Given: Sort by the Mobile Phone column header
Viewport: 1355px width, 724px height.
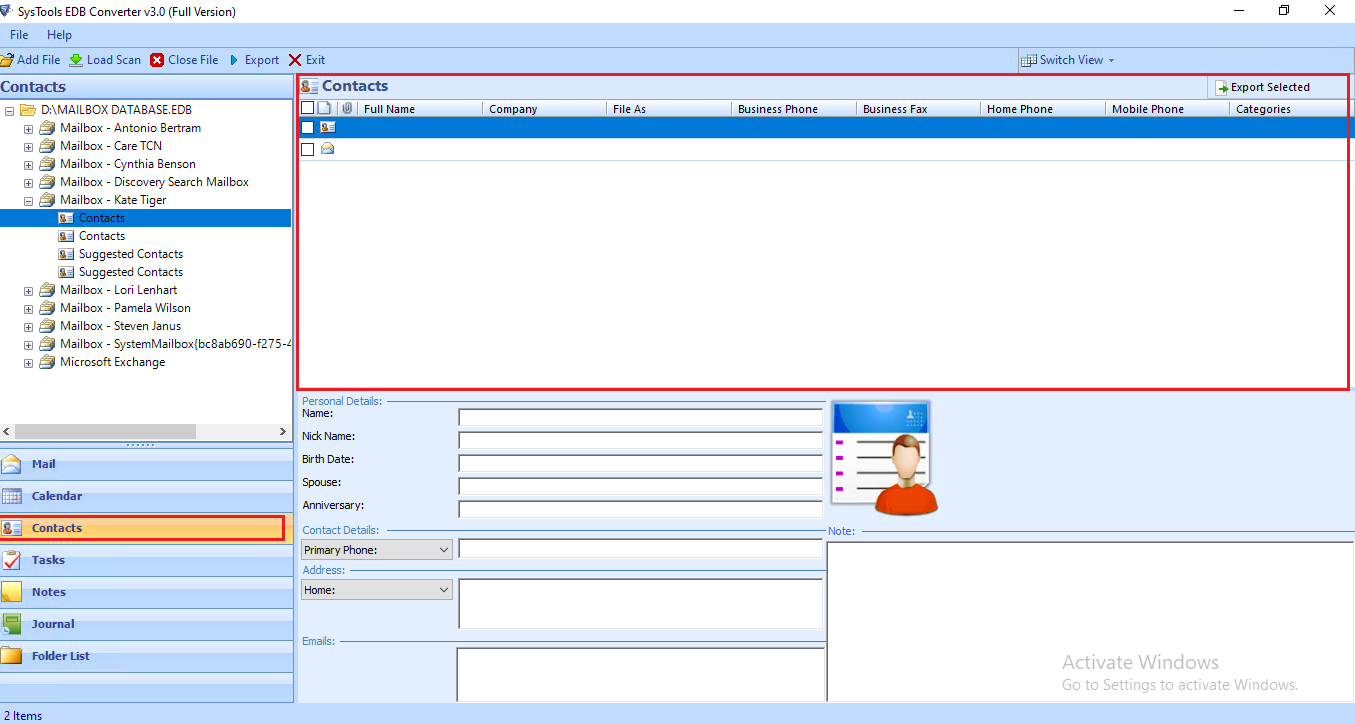Looking at the screenshot, I should click(x=1168, y=109).
